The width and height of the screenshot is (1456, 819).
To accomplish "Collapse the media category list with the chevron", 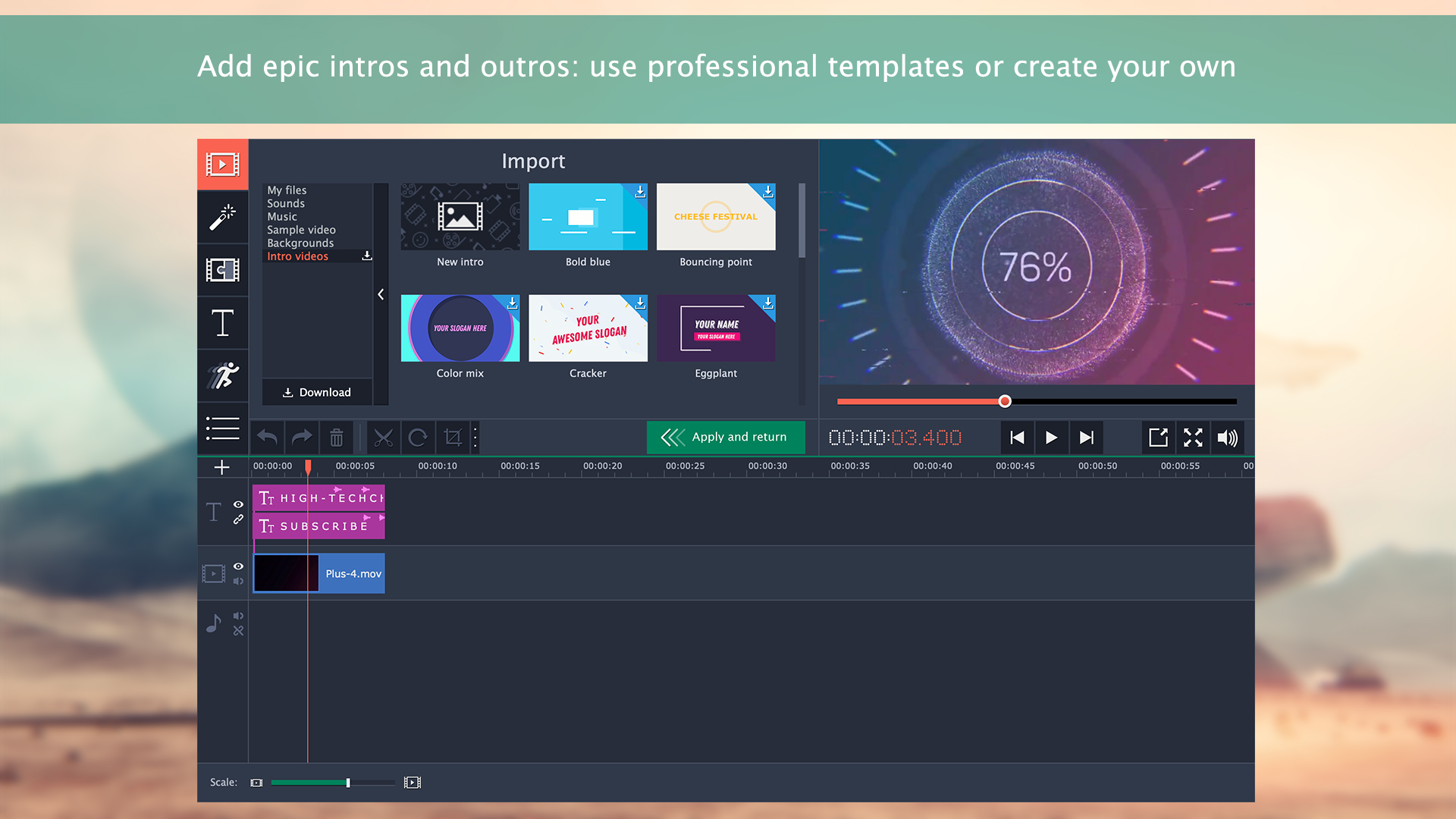I will coord(381,294).
